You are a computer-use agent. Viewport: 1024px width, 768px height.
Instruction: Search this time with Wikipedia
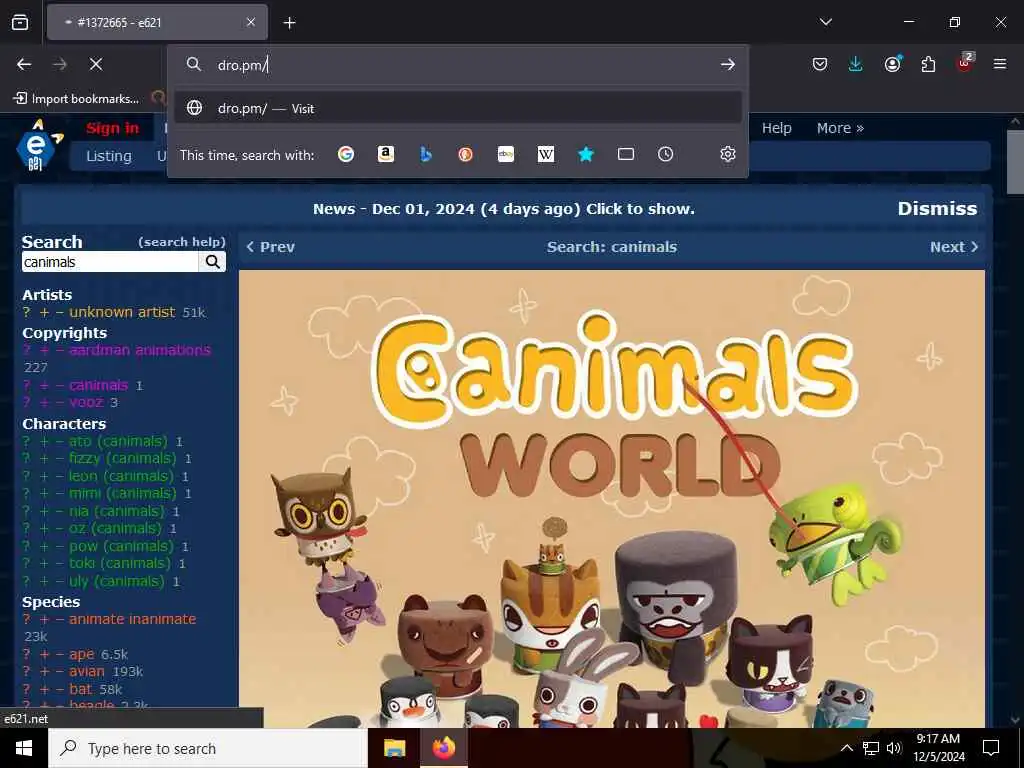pos(545,154)
